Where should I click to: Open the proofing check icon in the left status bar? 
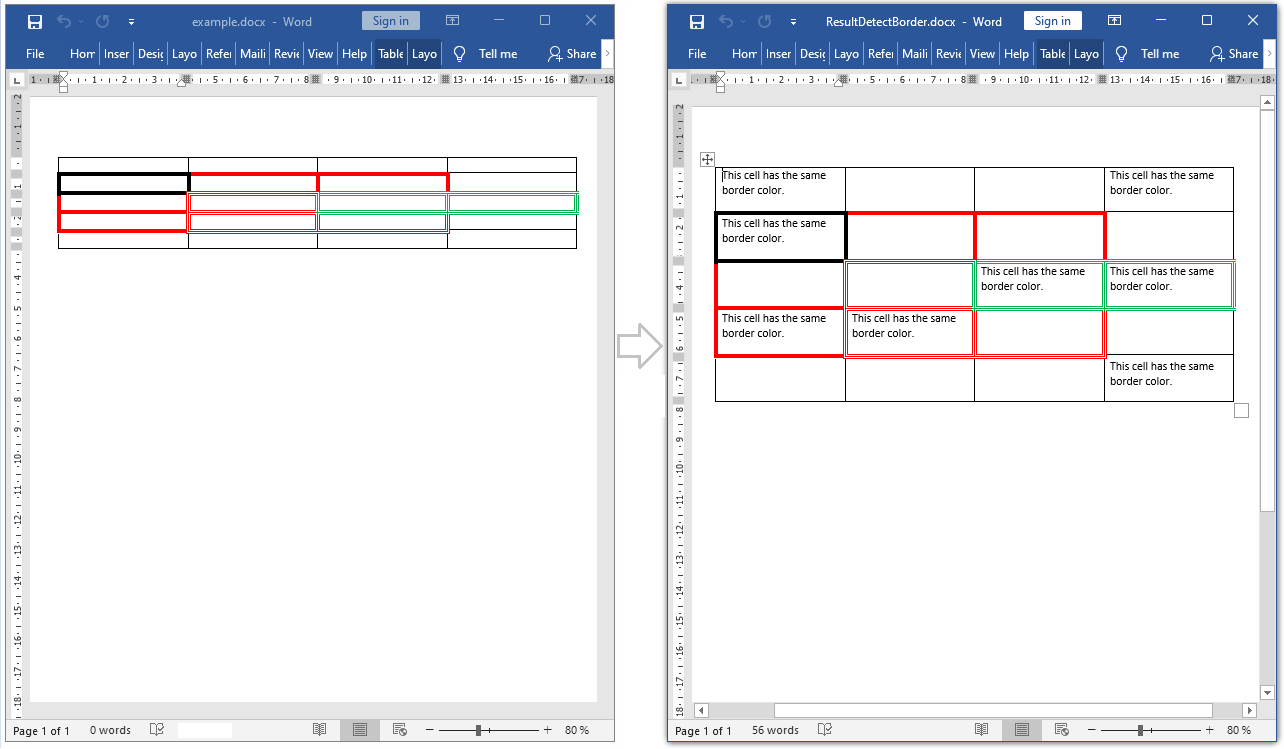[156, 731]
